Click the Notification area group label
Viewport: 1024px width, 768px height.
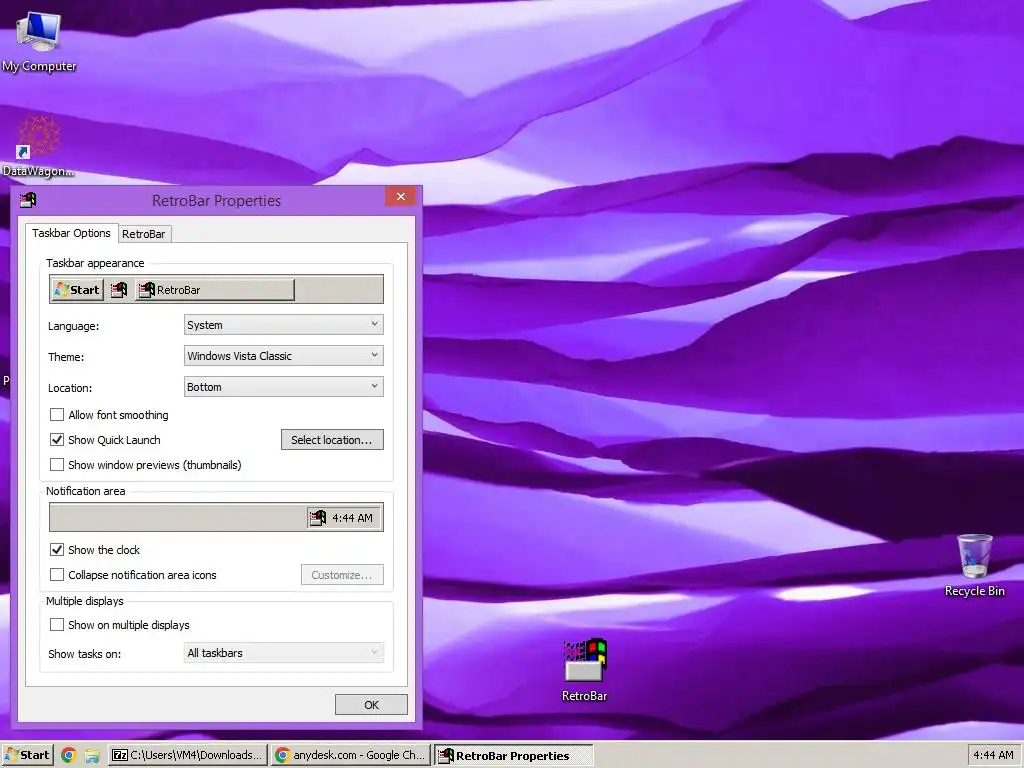pos(86,491)
